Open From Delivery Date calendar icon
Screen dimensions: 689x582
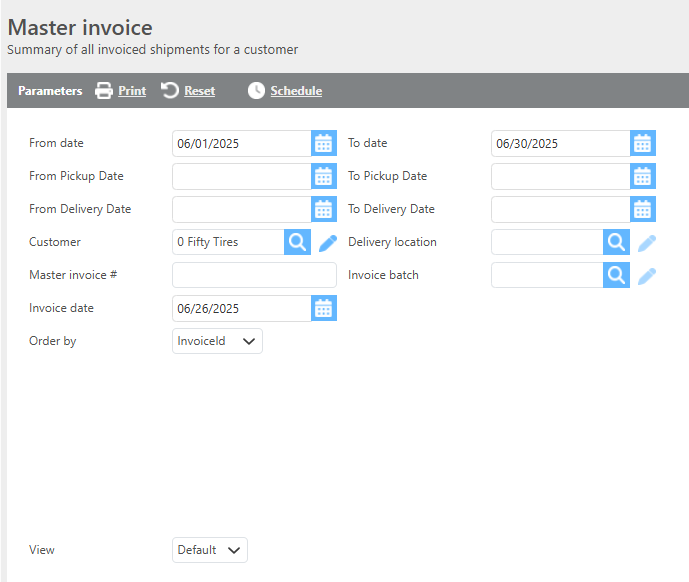point(323,209)
